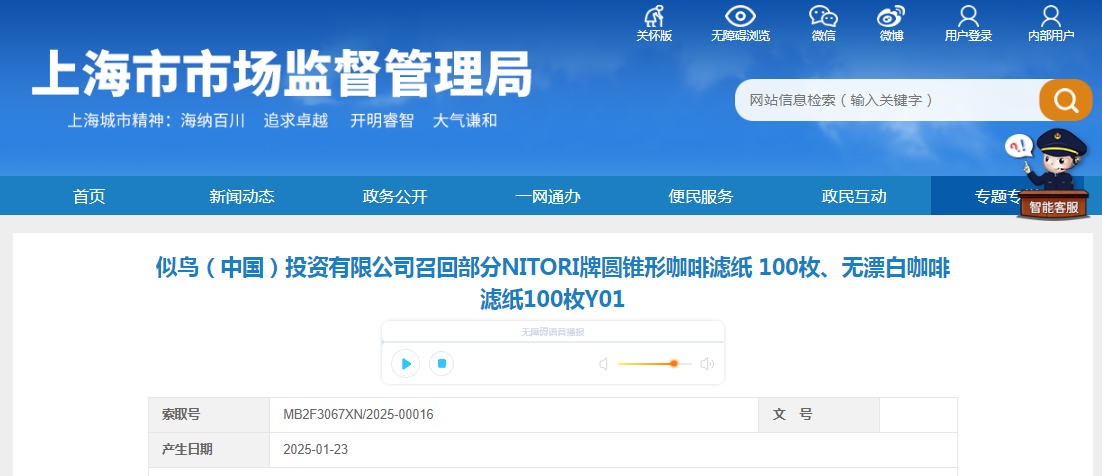
Task: Open 一网通办 navigation item
Action: pos(548,196)
